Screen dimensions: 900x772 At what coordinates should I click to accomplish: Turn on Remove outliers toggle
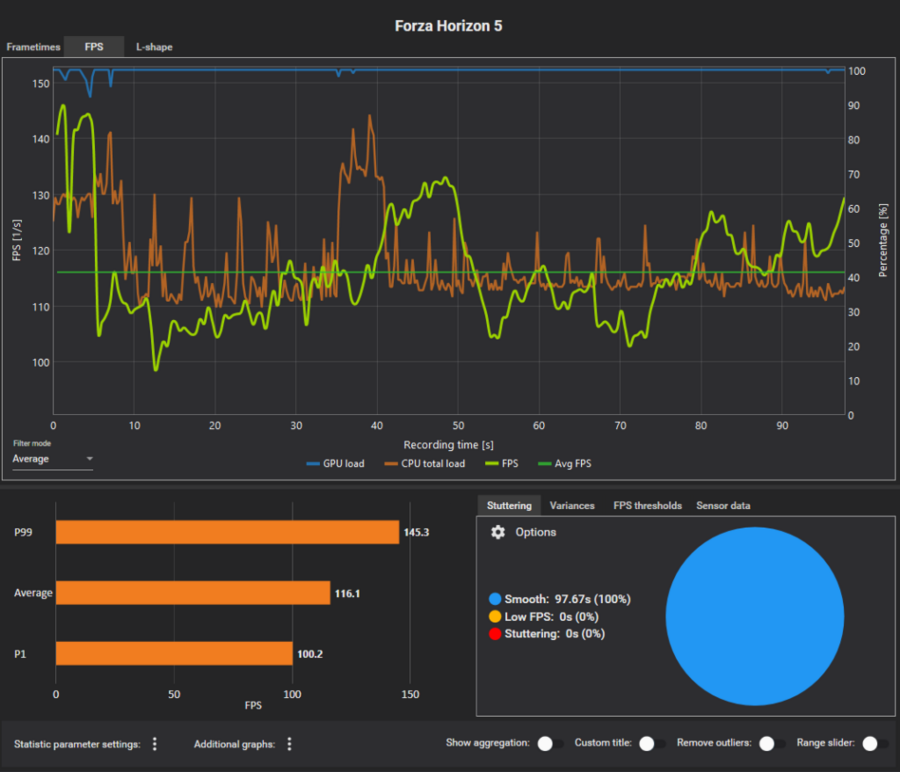(x=771, y=744)
